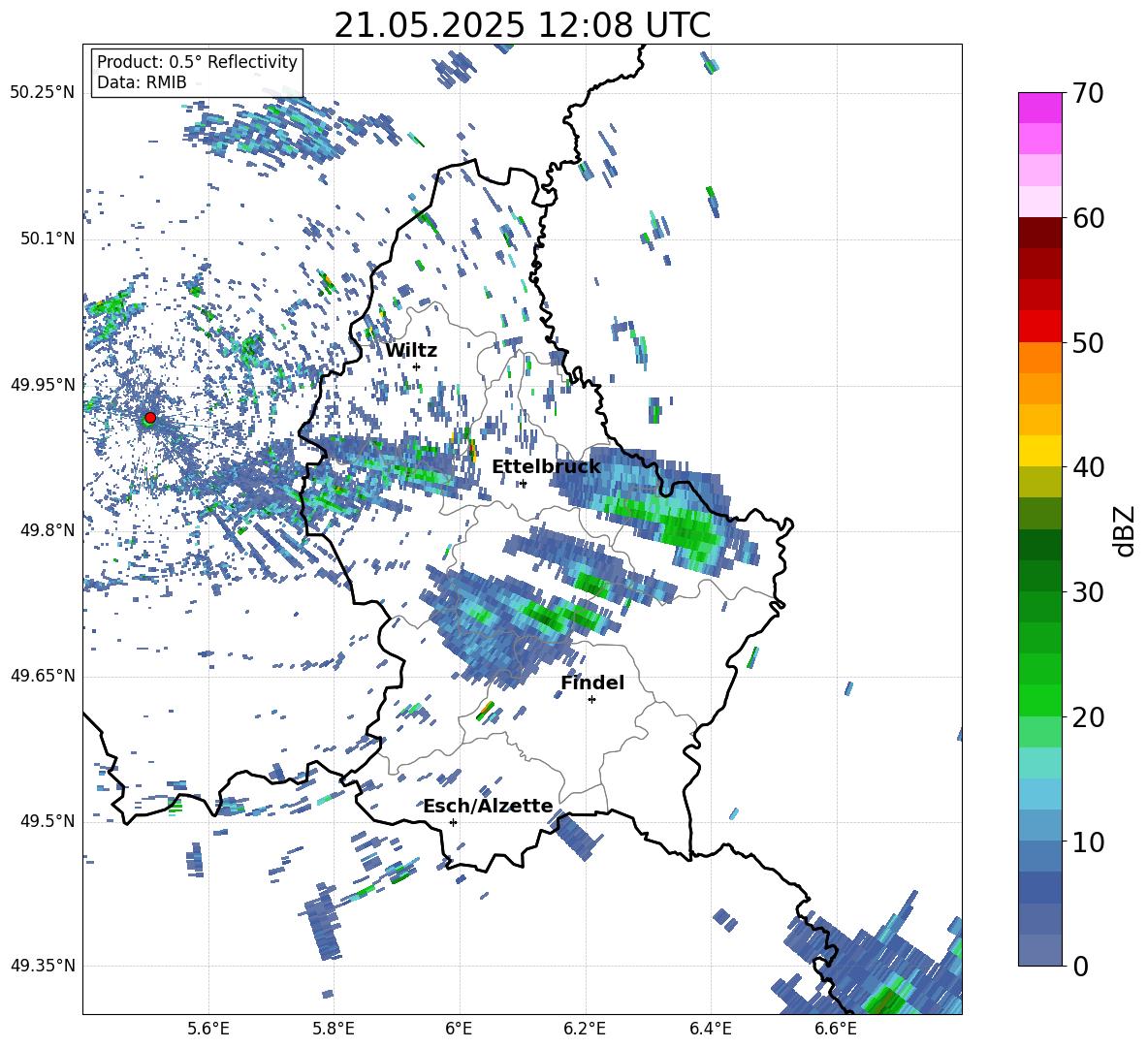Click the 6.4°E longitude label
The image size is (1148, 1048).
(x=710, y=1029)
